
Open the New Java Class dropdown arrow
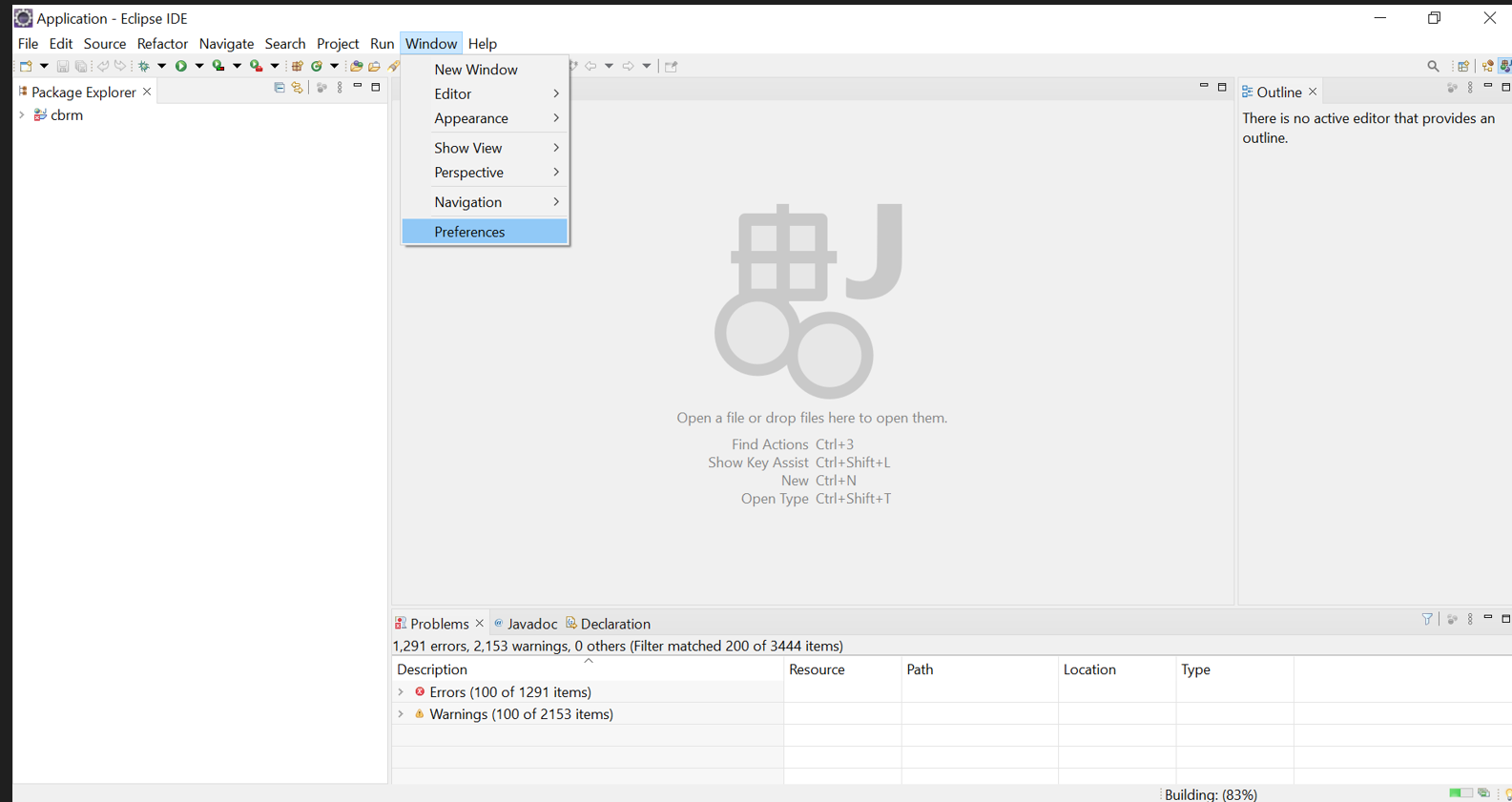tap(334, 66)
